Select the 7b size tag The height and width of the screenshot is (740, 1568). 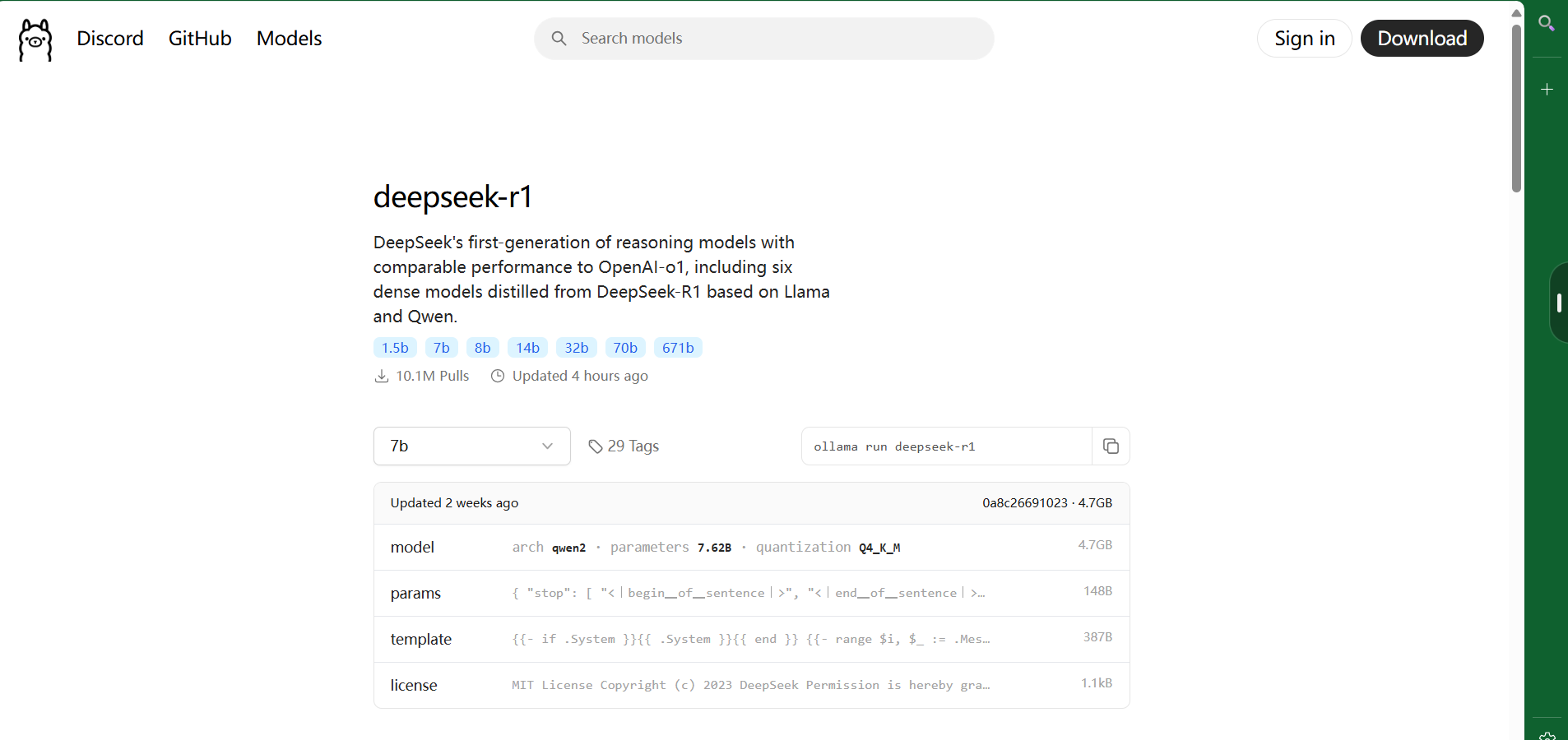pos(442,348)
